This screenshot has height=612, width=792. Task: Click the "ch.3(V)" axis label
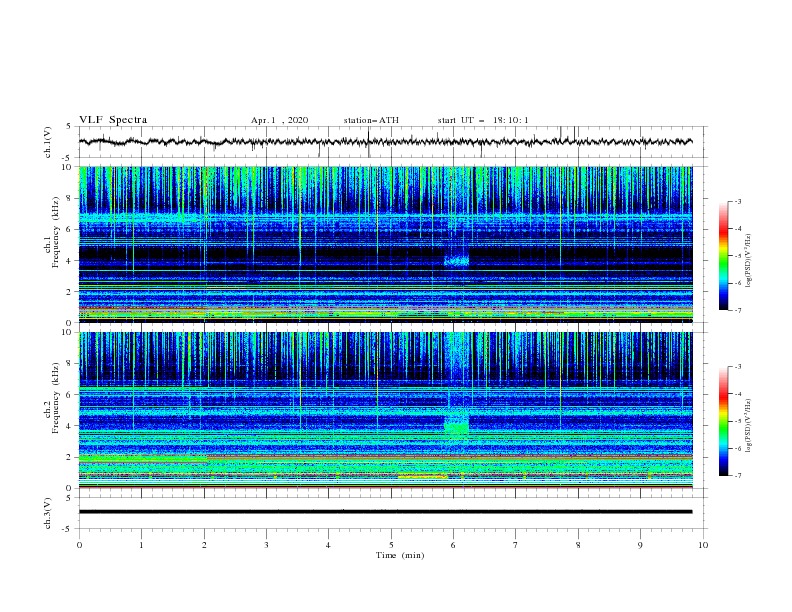click(48, 513)
